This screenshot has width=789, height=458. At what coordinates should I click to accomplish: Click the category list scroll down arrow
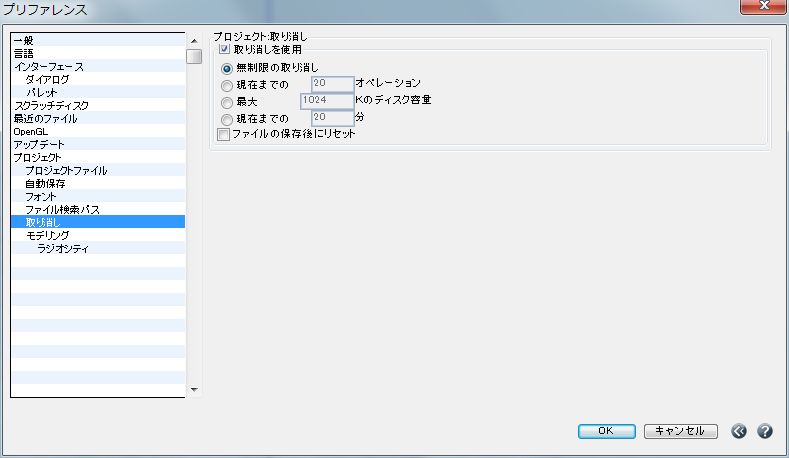pyautogui.click(x=194, y=390)
